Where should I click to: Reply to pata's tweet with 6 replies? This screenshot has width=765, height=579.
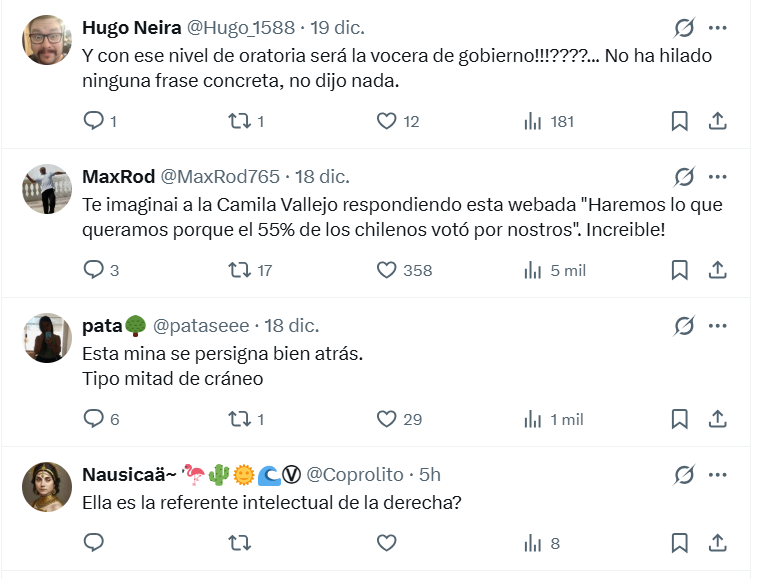click(x=93, y=419)
